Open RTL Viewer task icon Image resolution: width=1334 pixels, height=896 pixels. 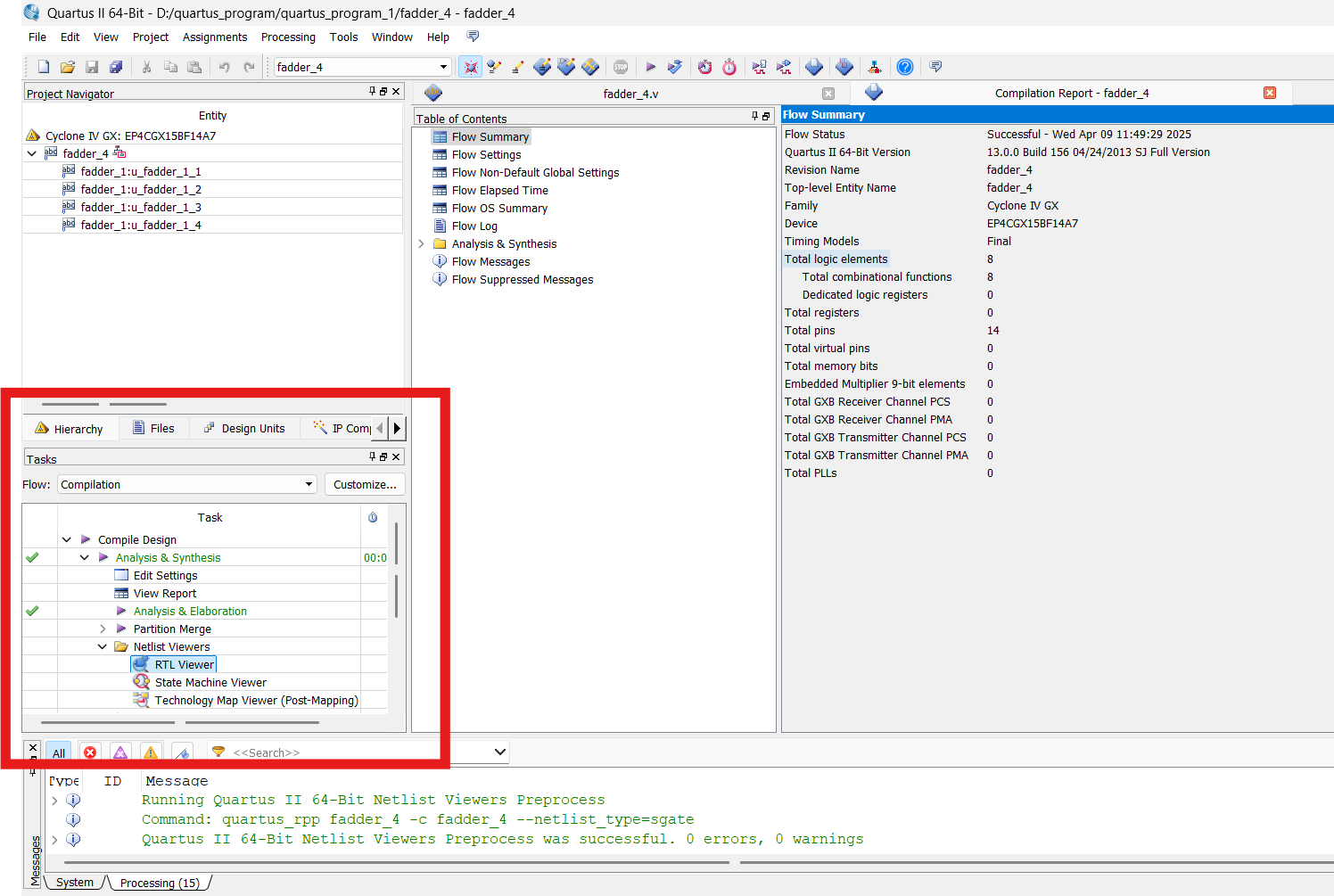[x=141, y=664]
